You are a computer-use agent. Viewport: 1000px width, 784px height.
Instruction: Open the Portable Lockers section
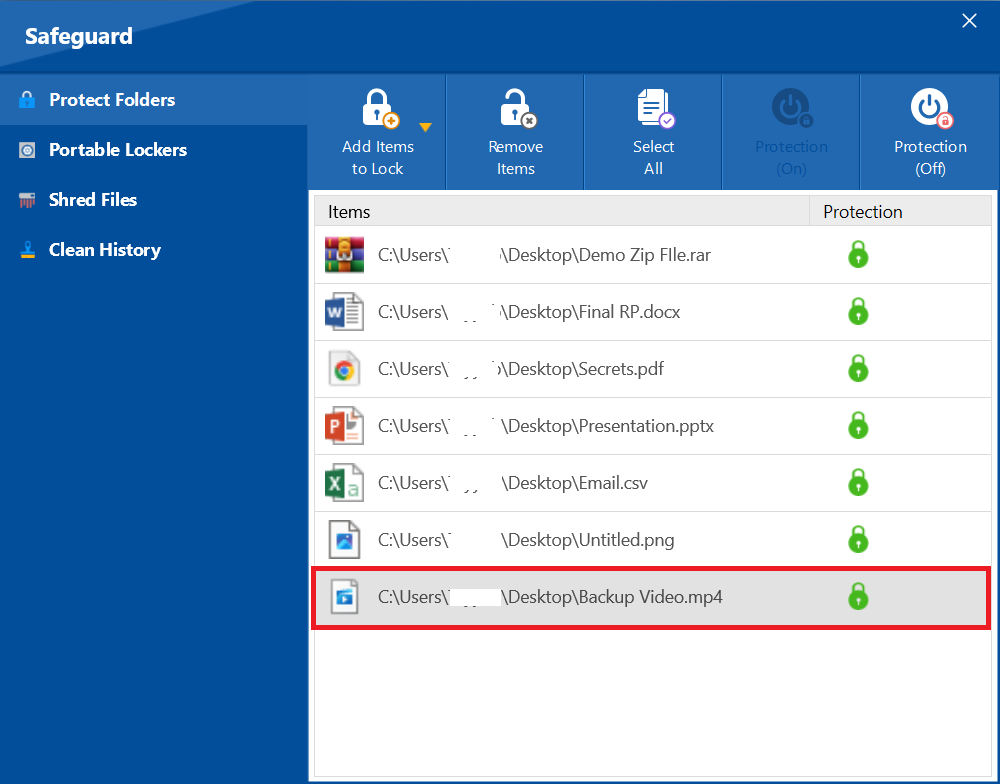pyautogui.click(x=117, y=150)
